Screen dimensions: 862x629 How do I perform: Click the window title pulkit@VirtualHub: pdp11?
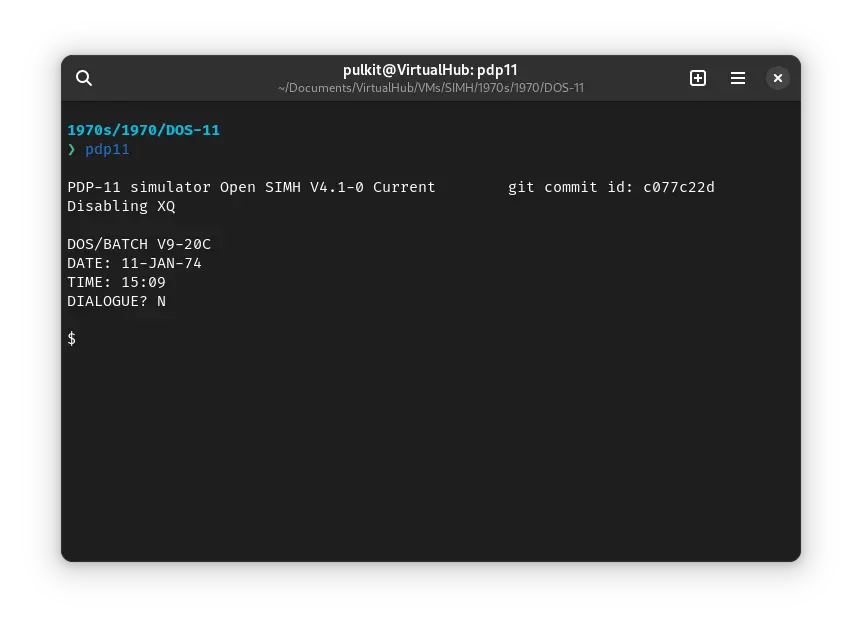click(430, 70)
